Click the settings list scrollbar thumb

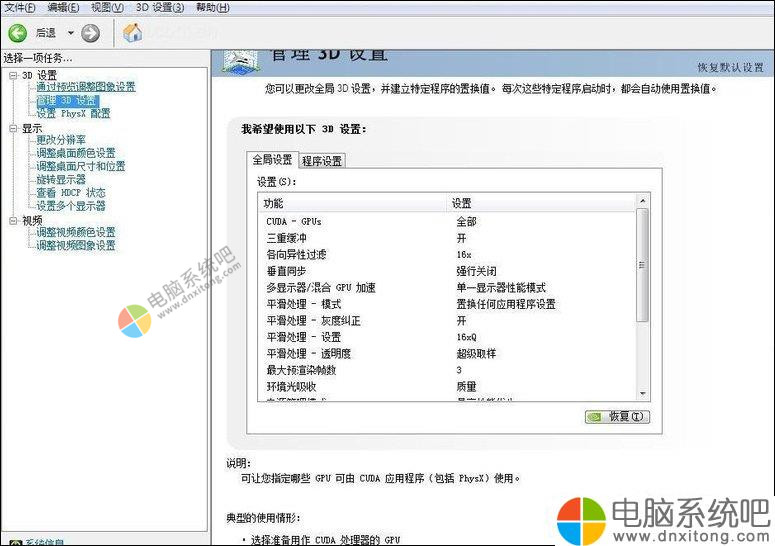click(x=643, y=265)
